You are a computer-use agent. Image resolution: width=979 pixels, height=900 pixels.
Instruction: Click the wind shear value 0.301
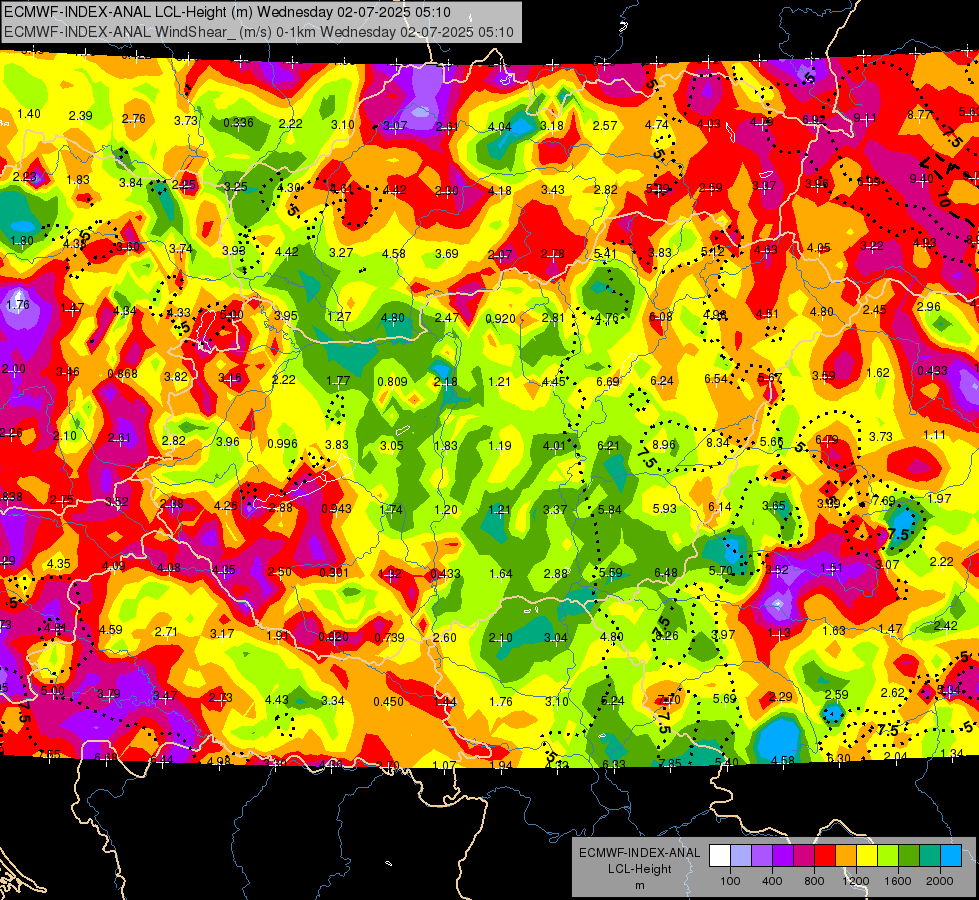coord(334,573)
